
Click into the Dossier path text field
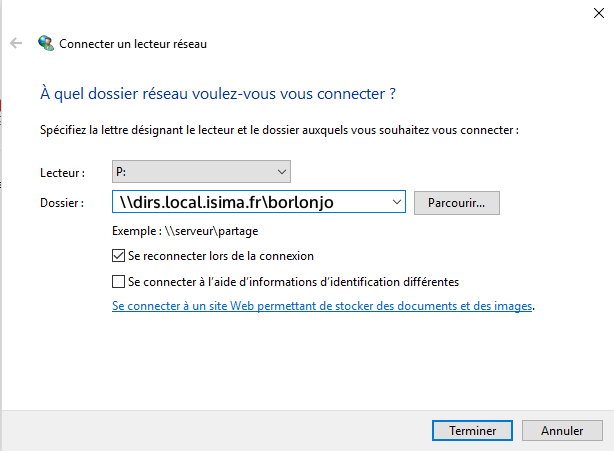[x=248, y=202]
